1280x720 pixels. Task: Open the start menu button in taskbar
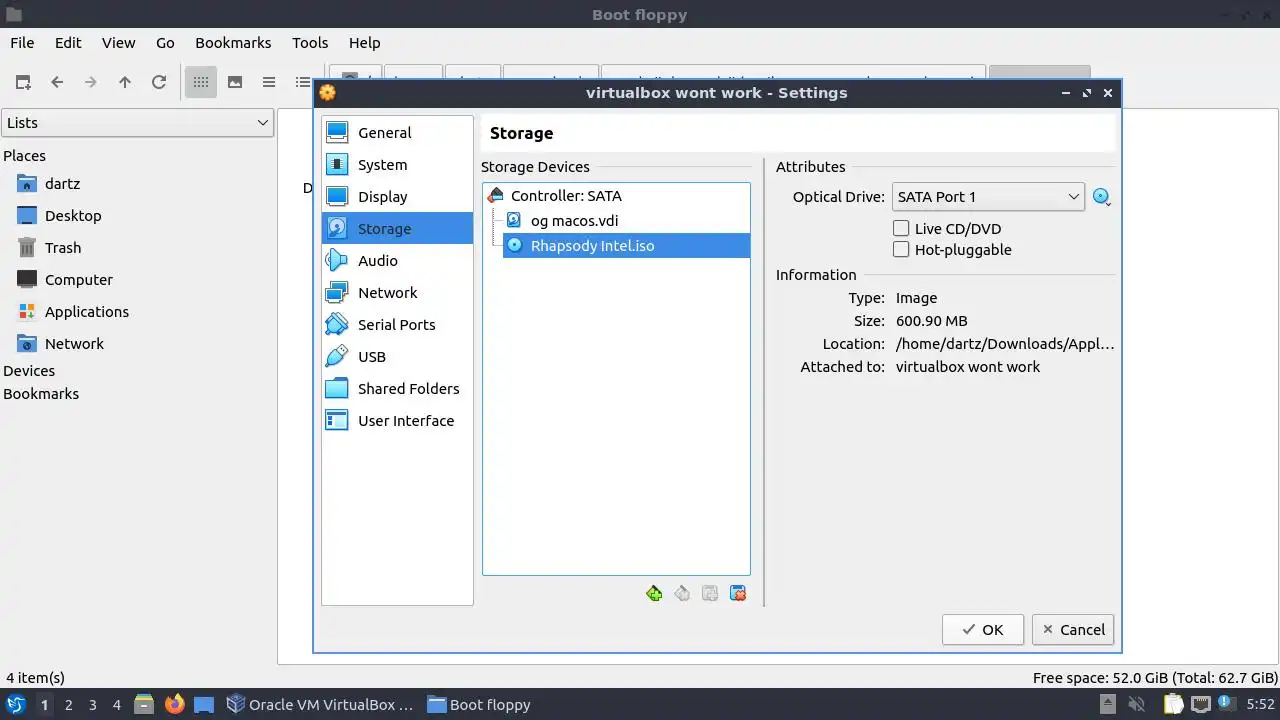point(16,704)
